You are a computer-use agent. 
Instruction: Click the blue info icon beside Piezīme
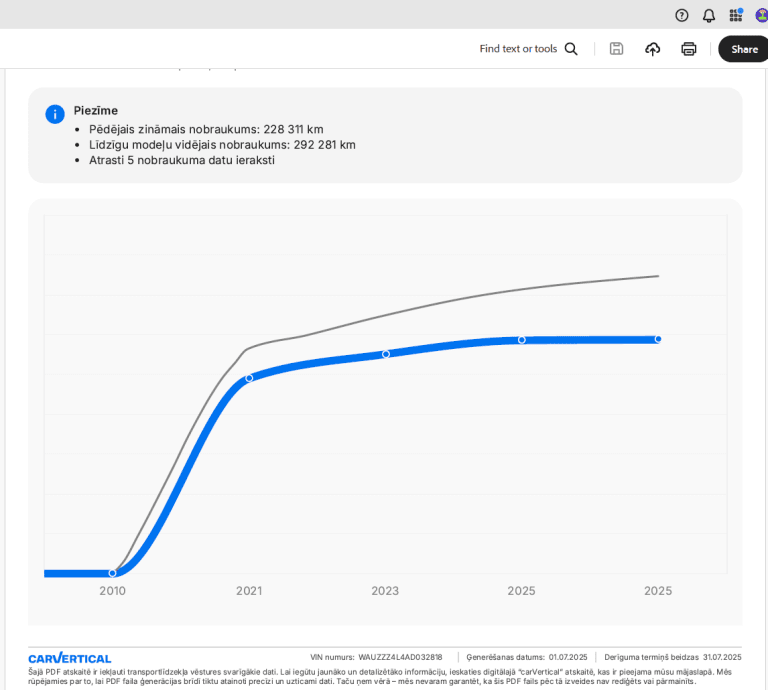coord(55,114)
